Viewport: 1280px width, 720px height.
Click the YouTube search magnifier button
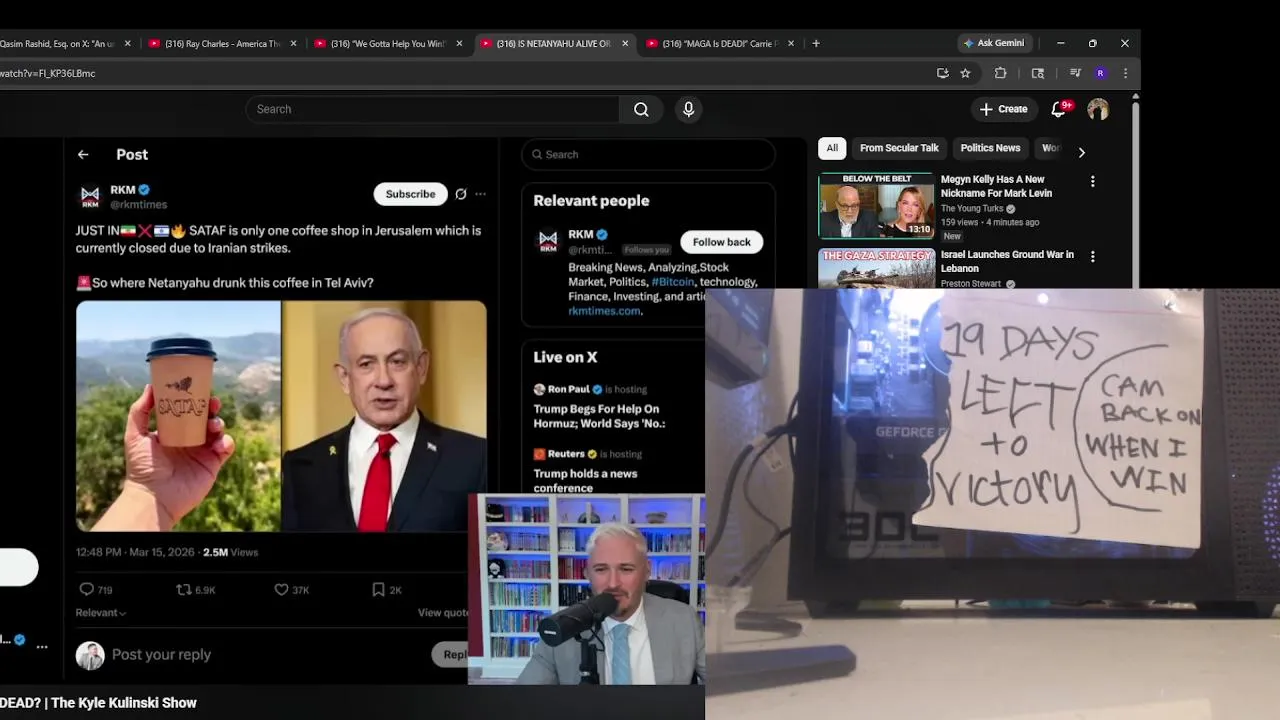pos(641,109)
